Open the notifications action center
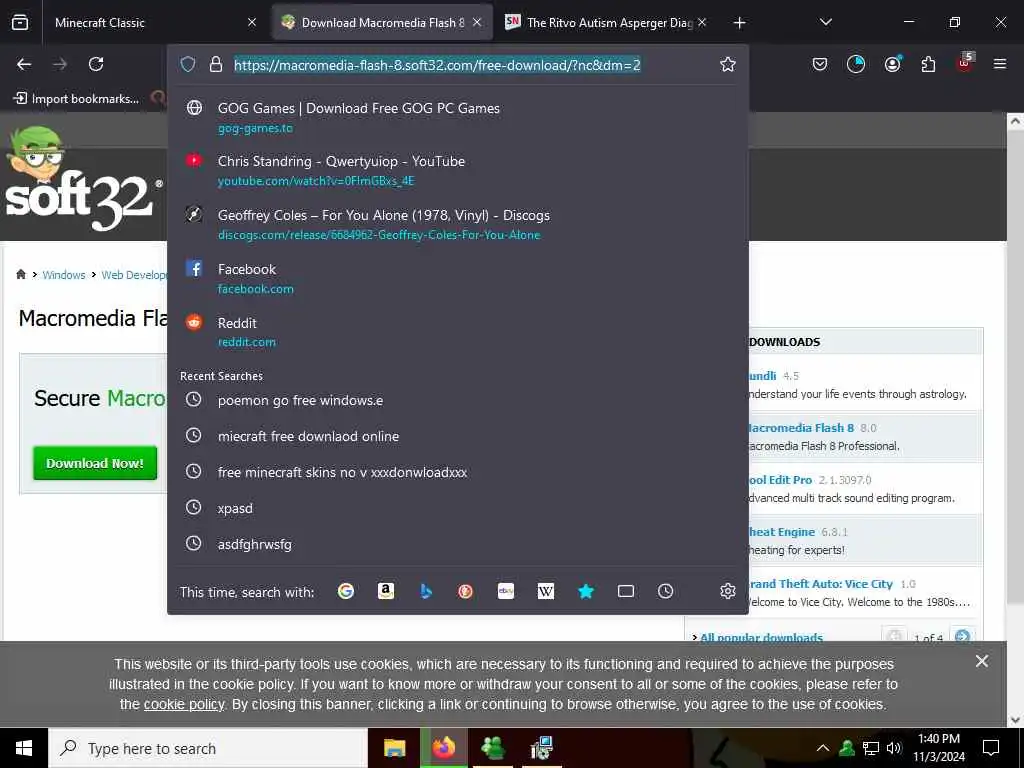This screenshot has width=1024, height=768. 991,748
